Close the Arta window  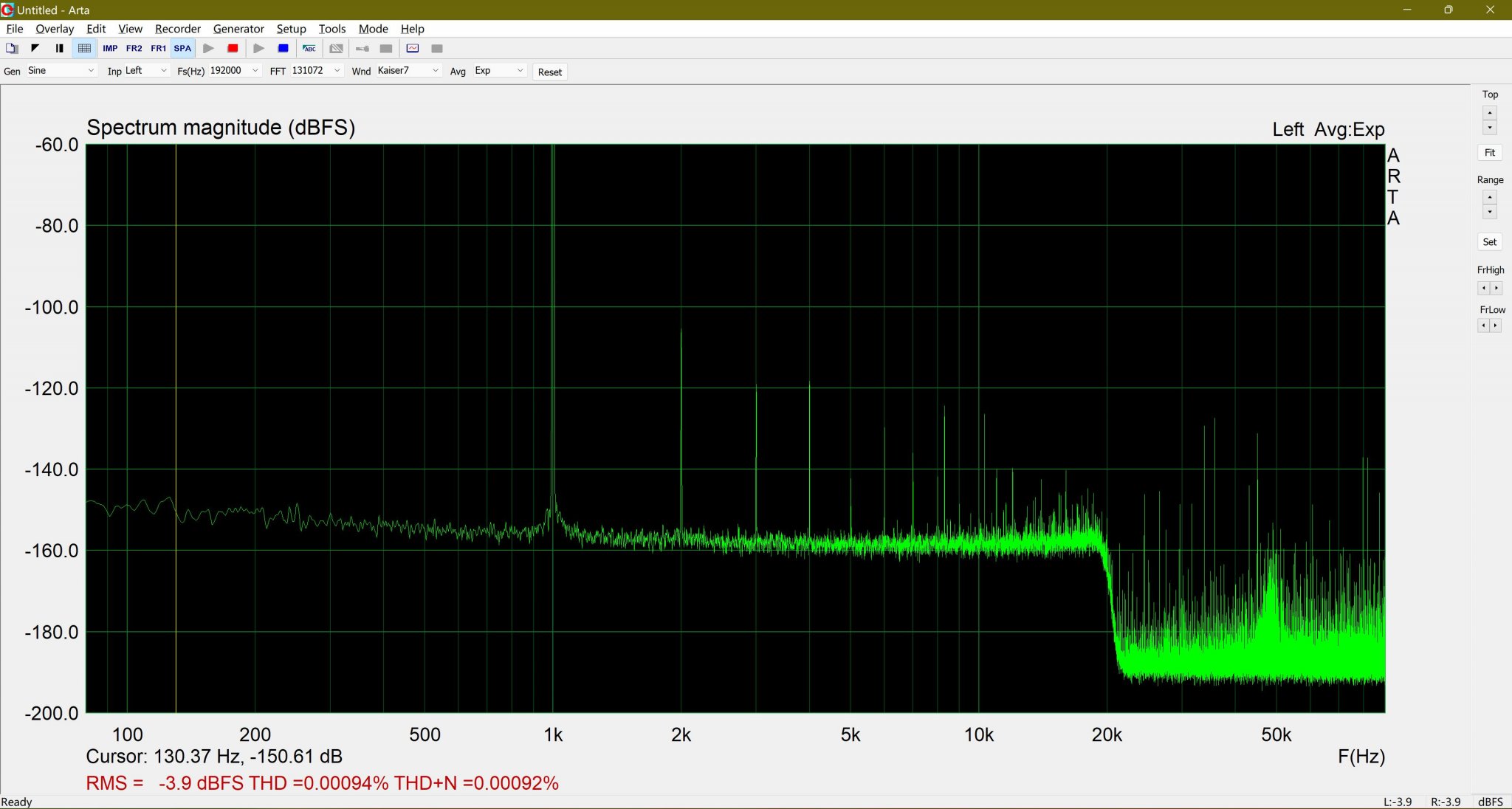click(x=1490, y=10)
